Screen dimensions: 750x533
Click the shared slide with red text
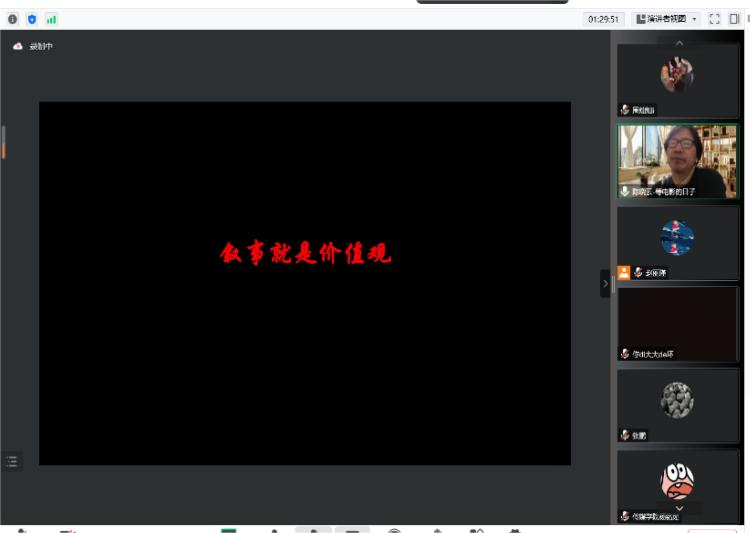[305, 283]
